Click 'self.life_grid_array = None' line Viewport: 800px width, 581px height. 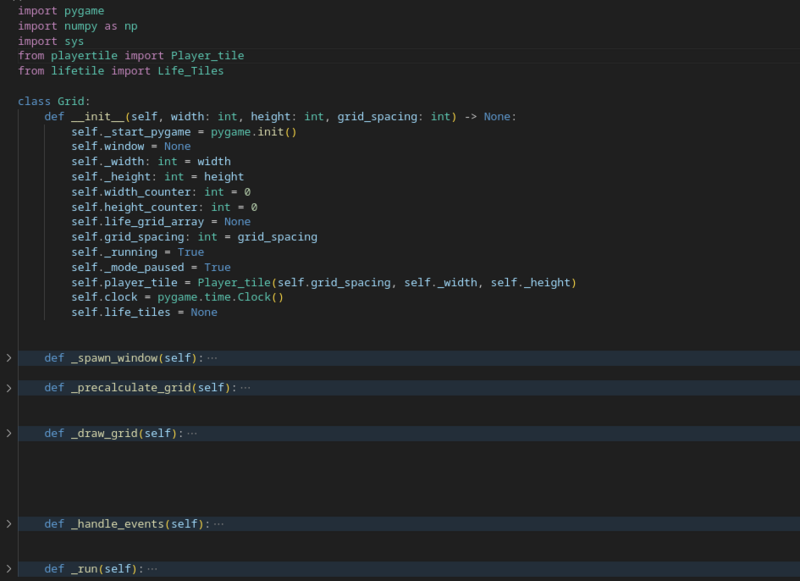[161, 222]
